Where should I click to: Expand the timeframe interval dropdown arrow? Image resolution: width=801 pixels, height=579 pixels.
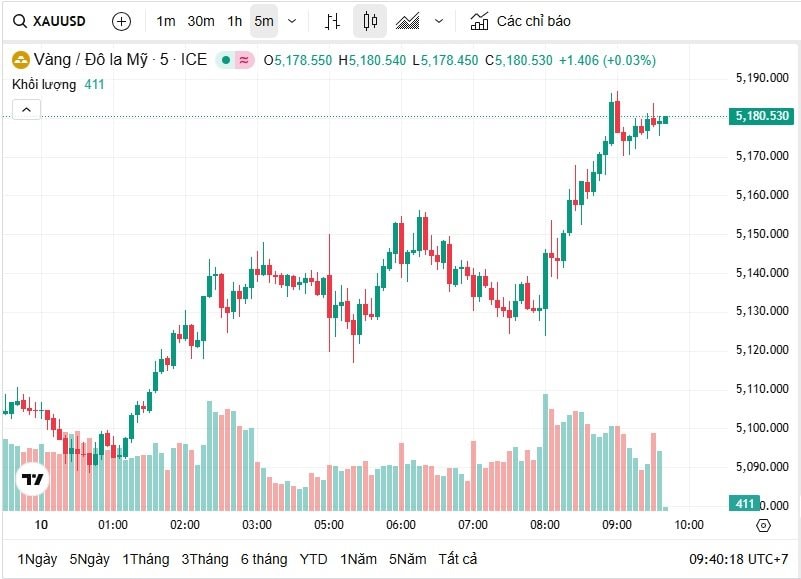(x=292, y=21)
